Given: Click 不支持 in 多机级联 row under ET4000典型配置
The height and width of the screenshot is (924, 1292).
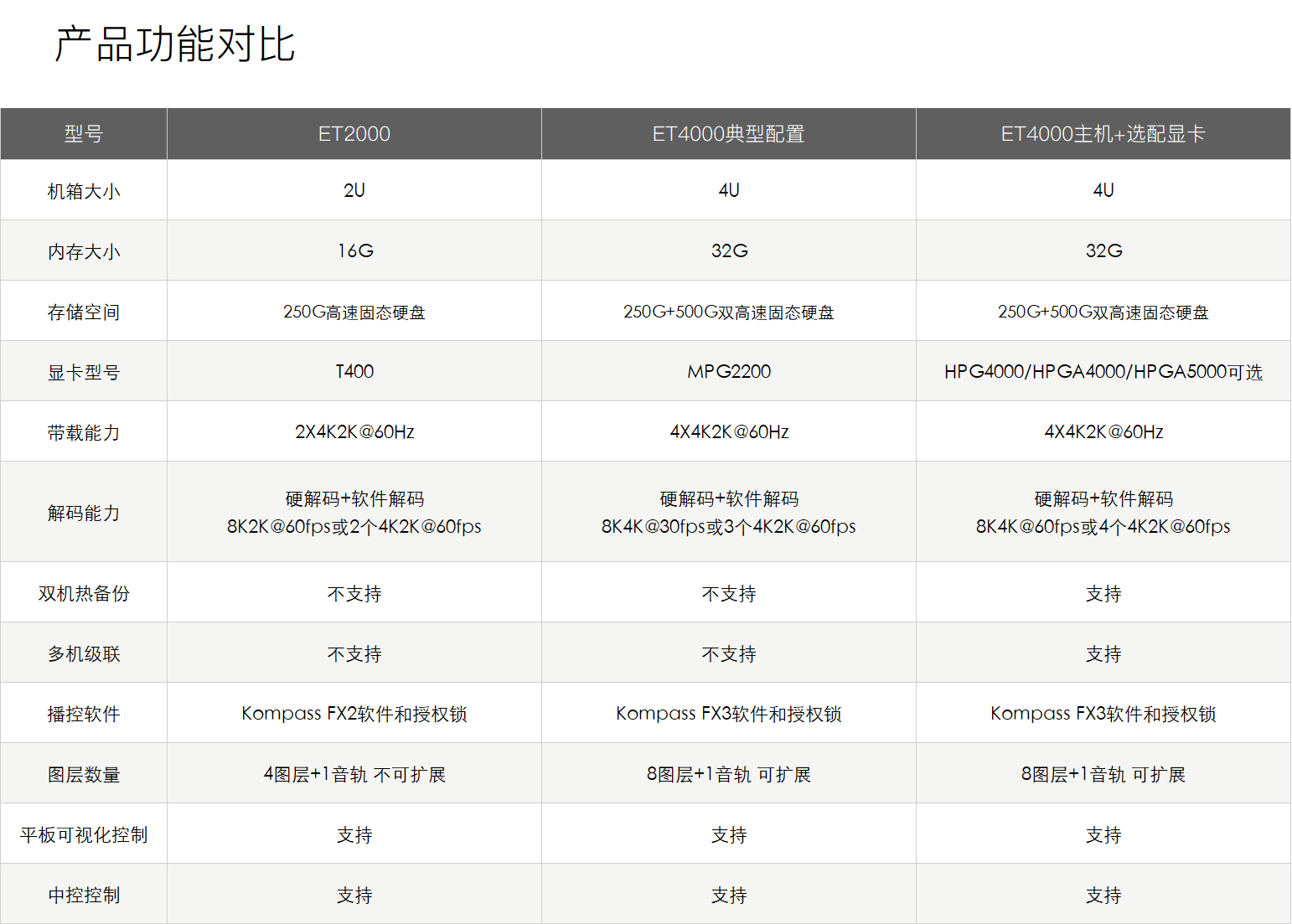Looking at the screenshot, I should coord(729,653).
